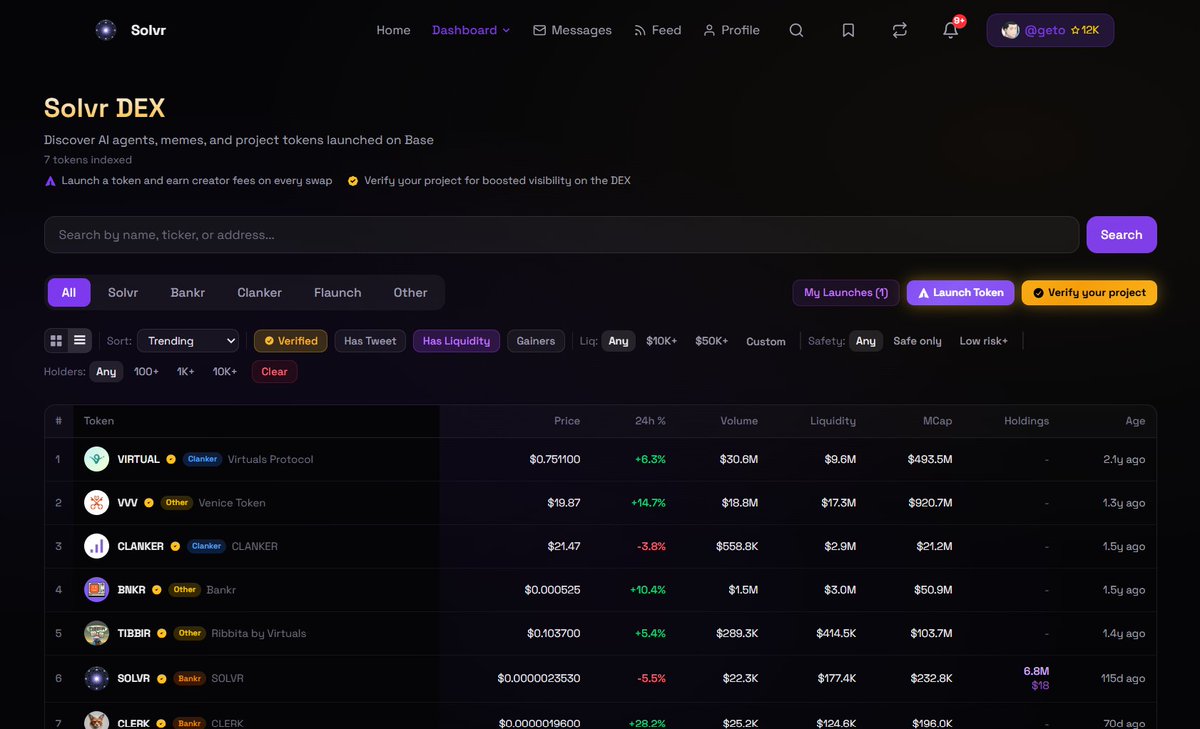Screen dimensions: 1200x729
Task: Switch to grid view icon
Action: (x=56, y=341)
